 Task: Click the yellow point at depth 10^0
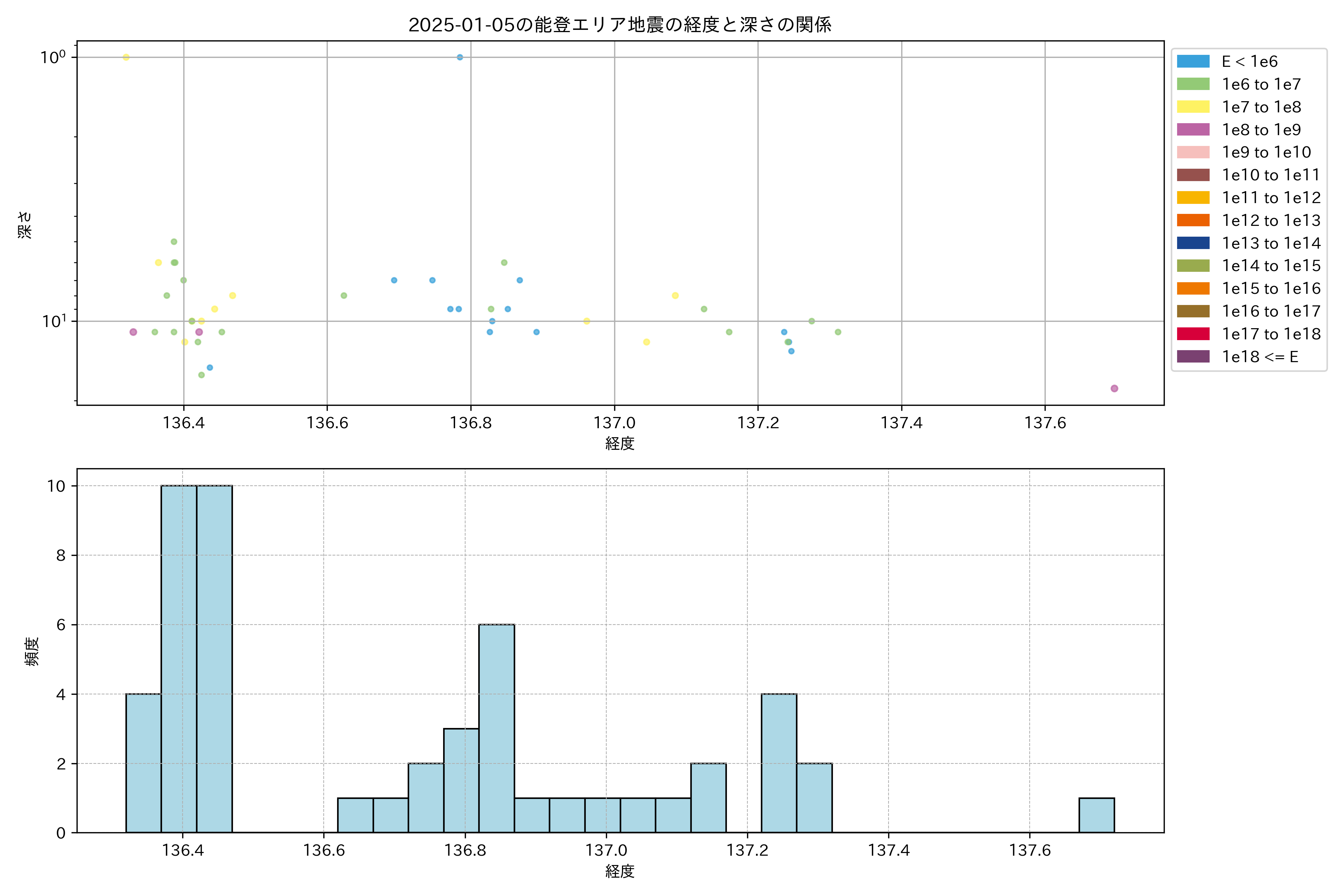tap(126, 57)
